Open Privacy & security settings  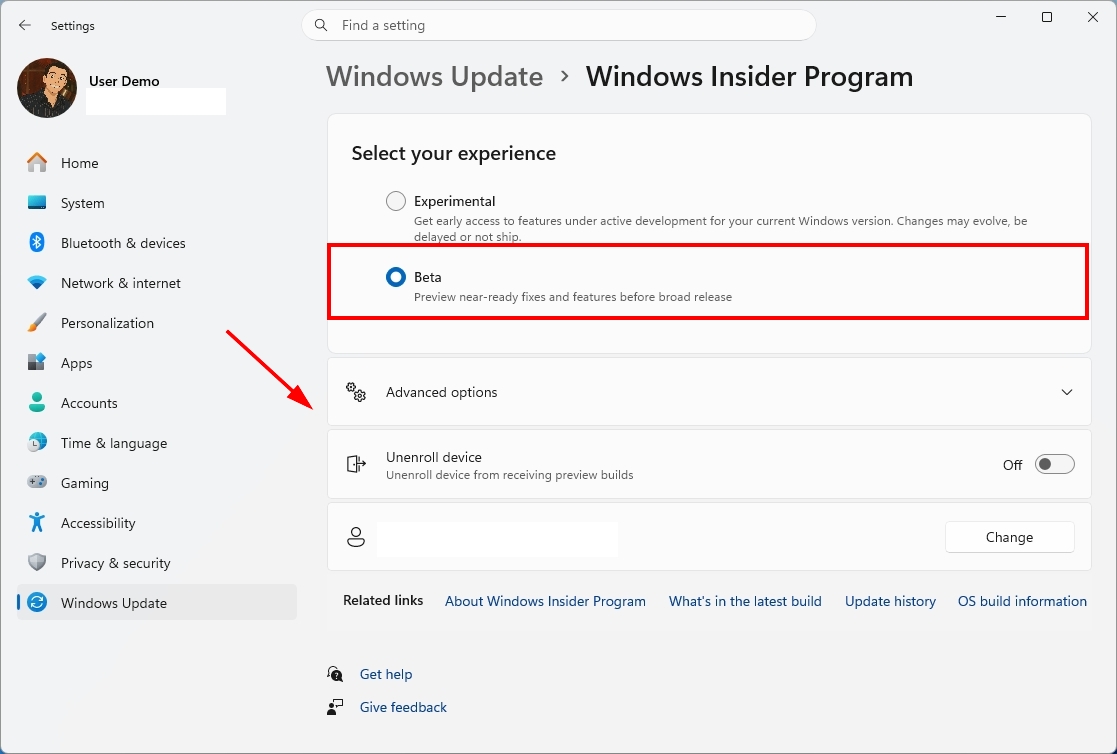pyautogui.click(x=157, y=562)
